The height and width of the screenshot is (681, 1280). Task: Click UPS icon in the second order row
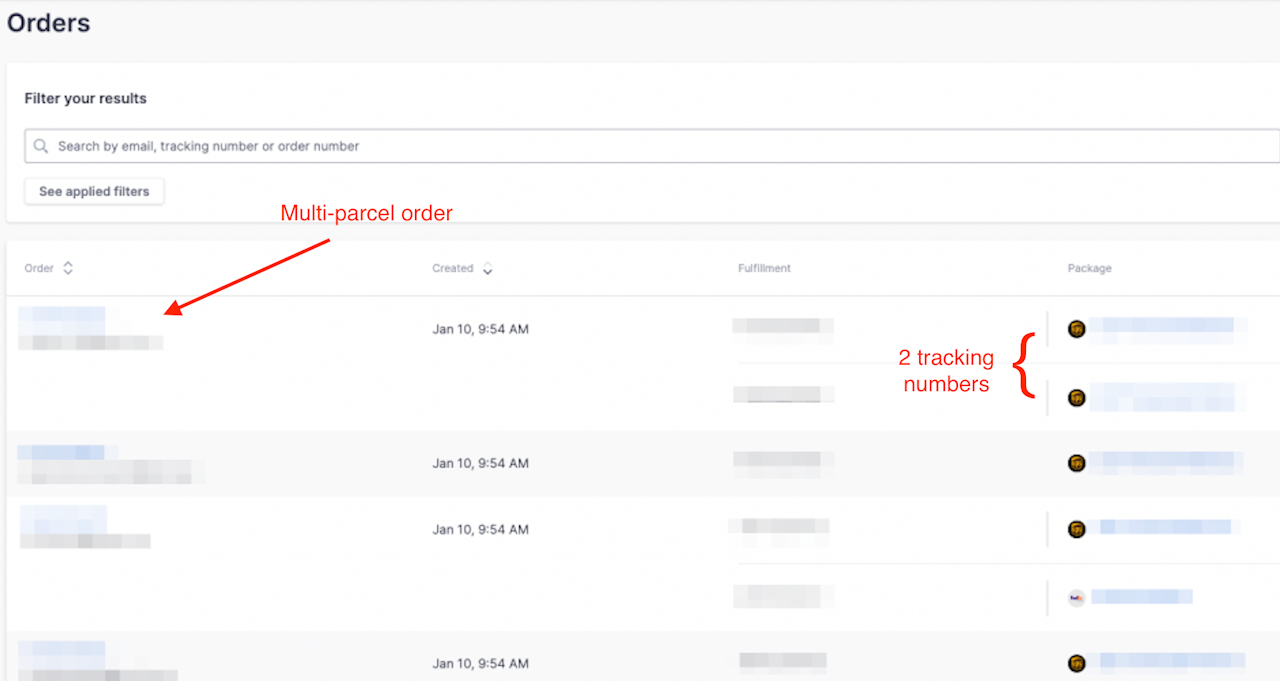(x=1076, y=463)
